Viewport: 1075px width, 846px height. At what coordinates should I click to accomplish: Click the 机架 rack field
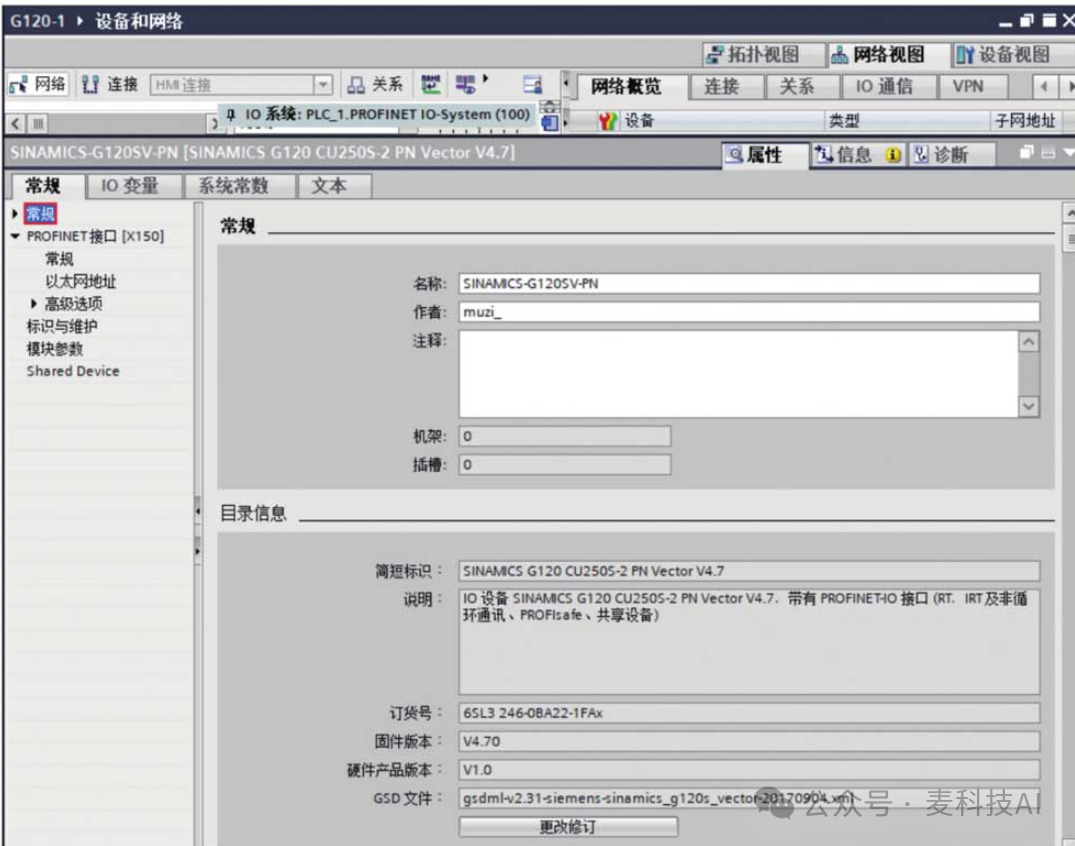pos(565,437)
